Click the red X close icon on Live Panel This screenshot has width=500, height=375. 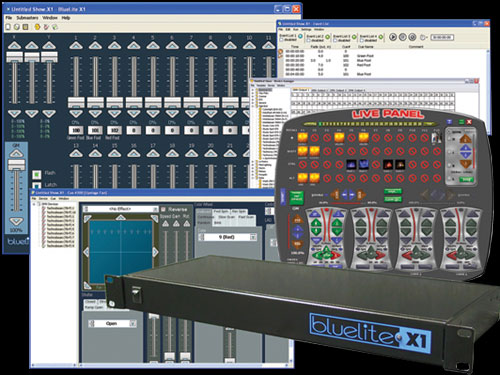469,122
